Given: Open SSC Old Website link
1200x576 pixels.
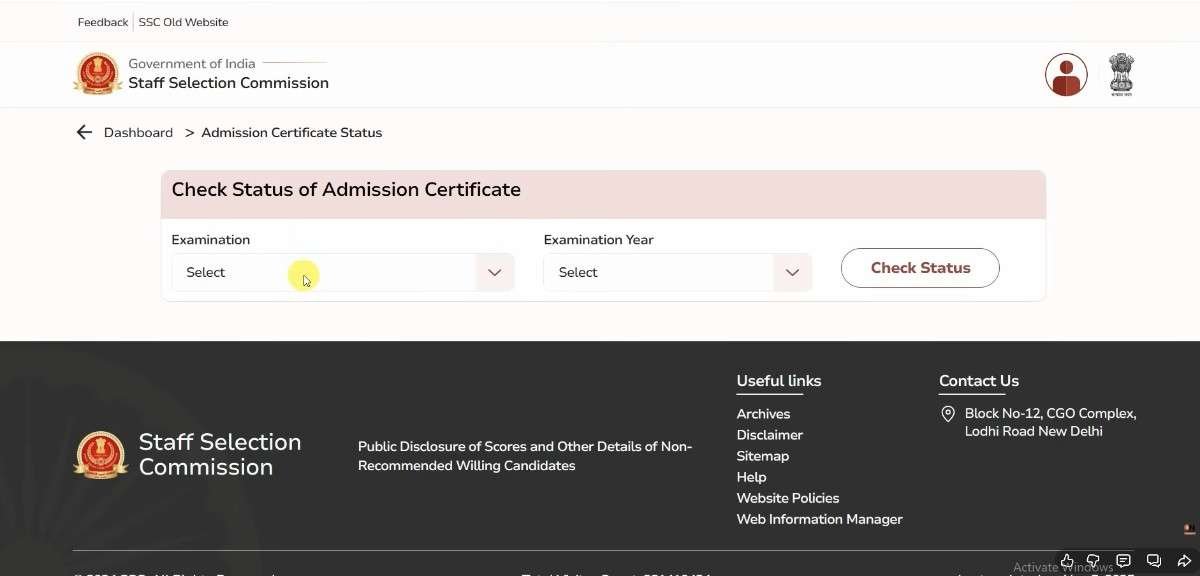Looking at the screenshot, I should pos(183,22).
